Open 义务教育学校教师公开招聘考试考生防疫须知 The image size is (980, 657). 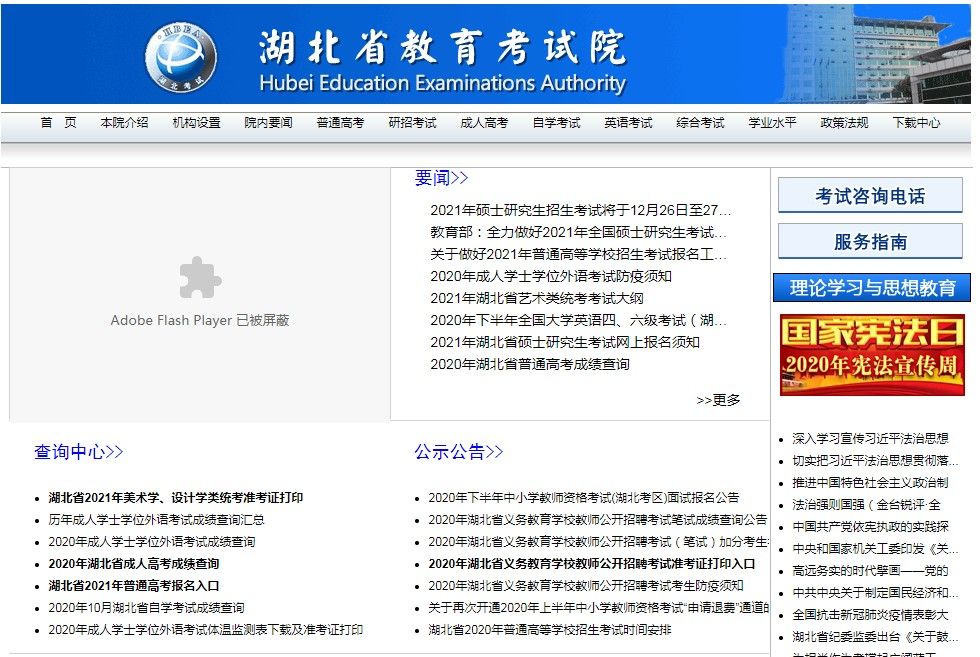click(586, 586)
